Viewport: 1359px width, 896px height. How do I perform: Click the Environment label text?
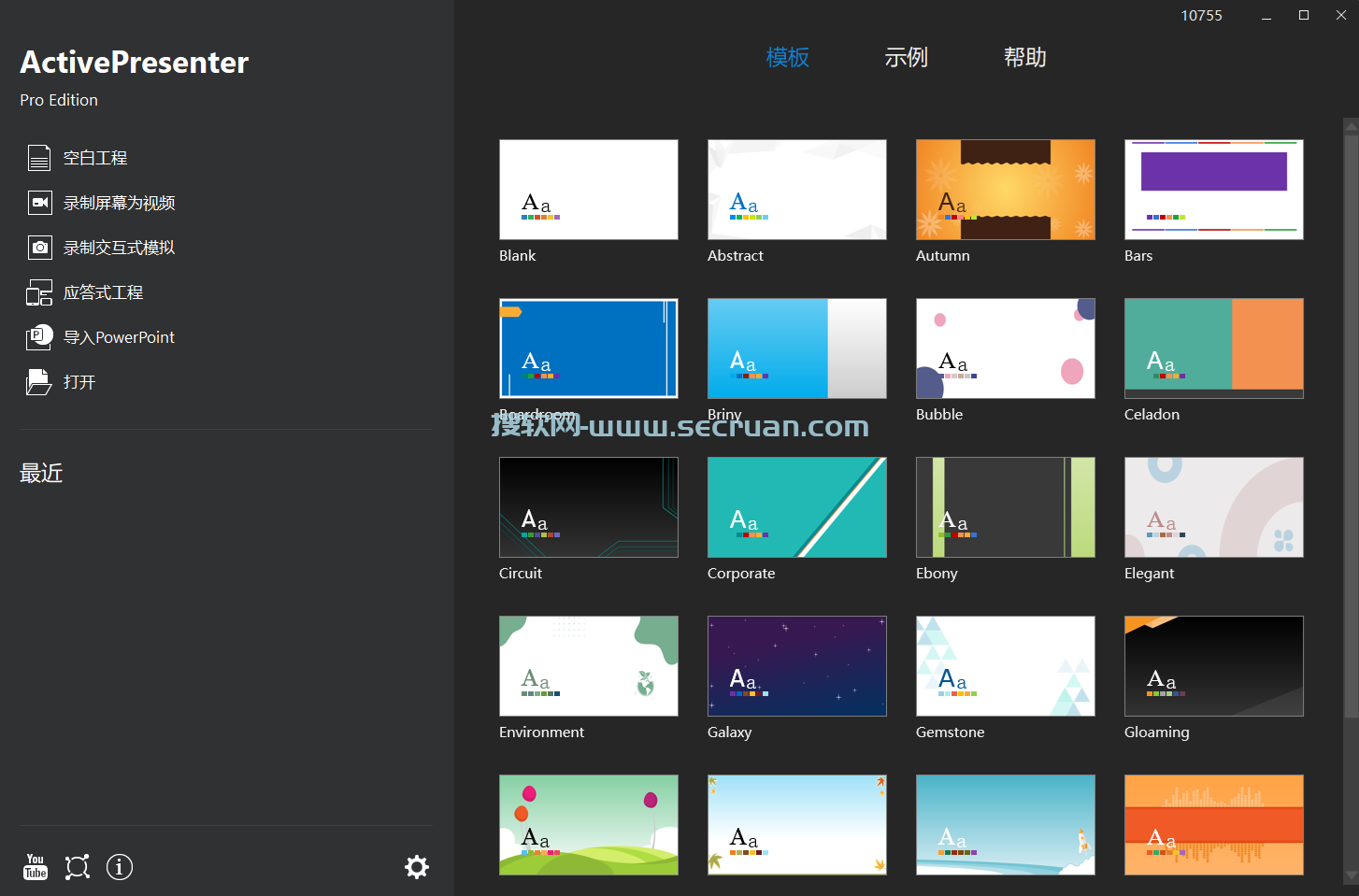pos(542,732)
